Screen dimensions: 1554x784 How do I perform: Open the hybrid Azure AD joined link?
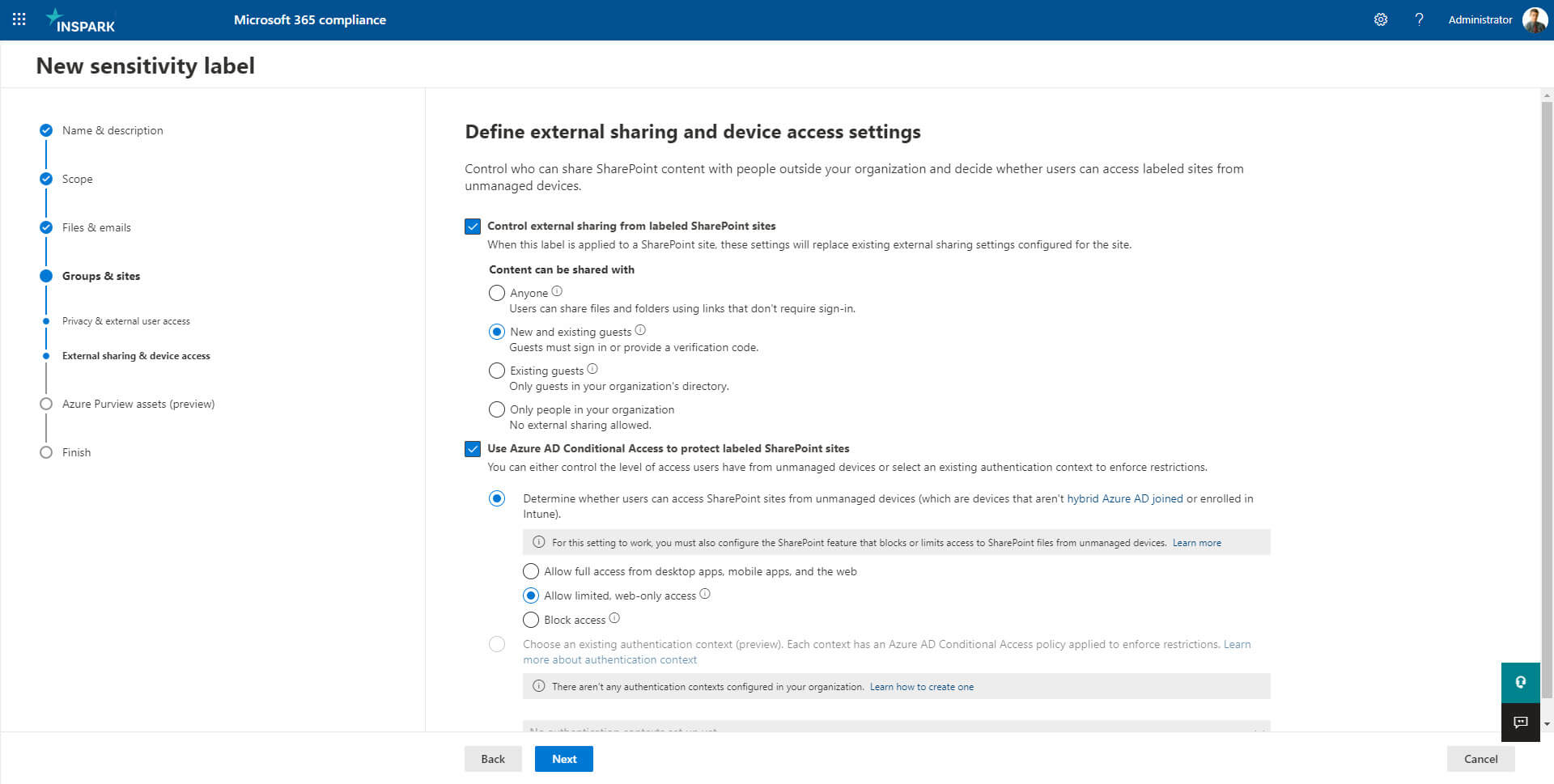click(x=1125, y=498)
